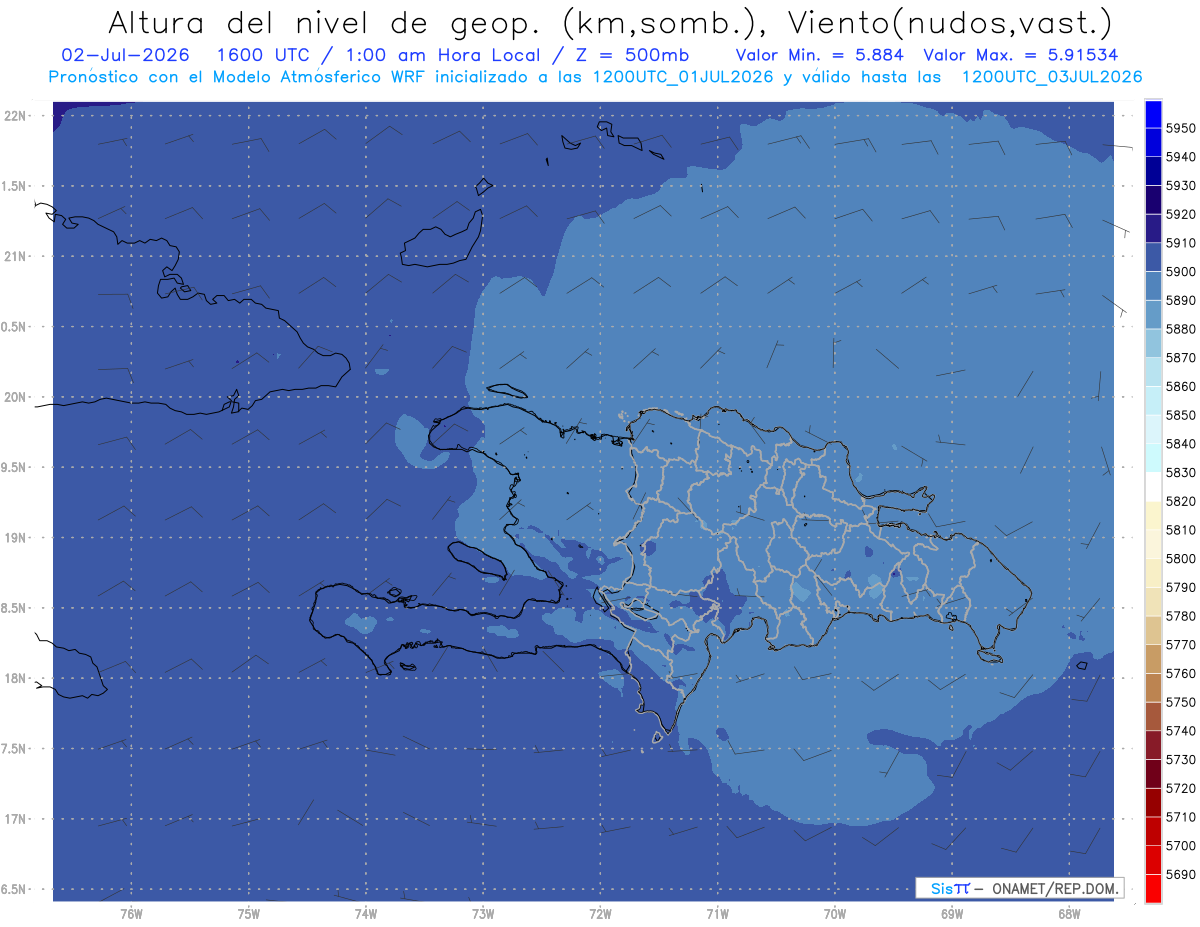Screen dimensions: 1200x927
Task: Click the '5860' colorbar value
Action: click(1181, 386)
